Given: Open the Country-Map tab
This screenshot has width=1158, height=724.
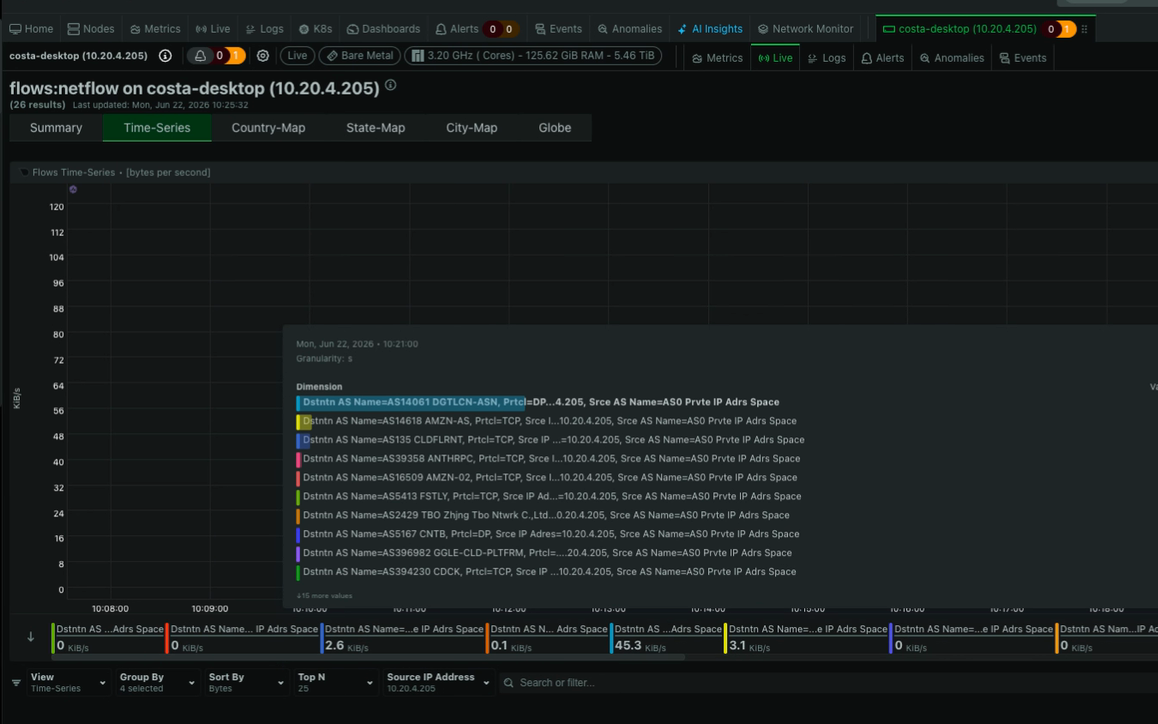Looking at the screenshot, I should click(268, 128).
